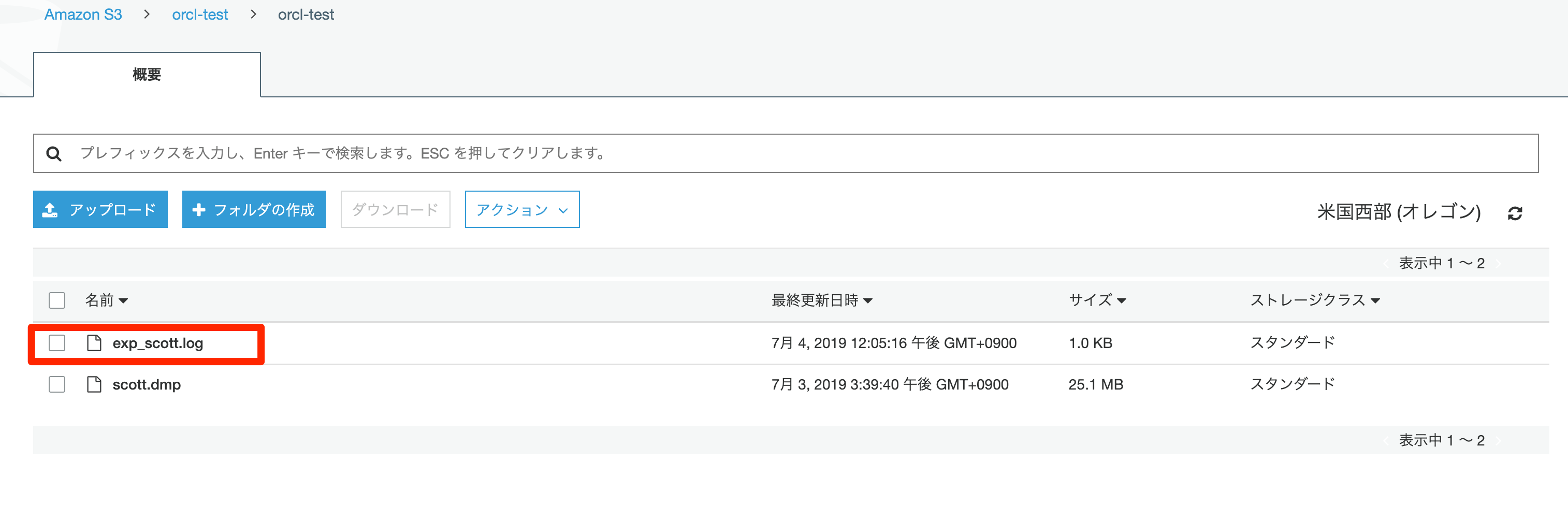Toggle the select-all checkbox in header
The width and height of the screenshot is (1568, 518).
[x=57, y=300]
